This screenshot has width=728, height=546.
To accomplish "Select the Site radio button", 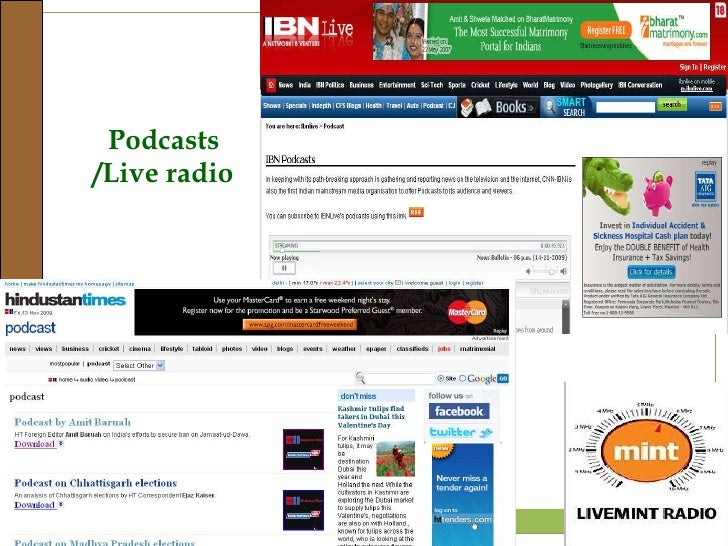I will click(440, 378).
